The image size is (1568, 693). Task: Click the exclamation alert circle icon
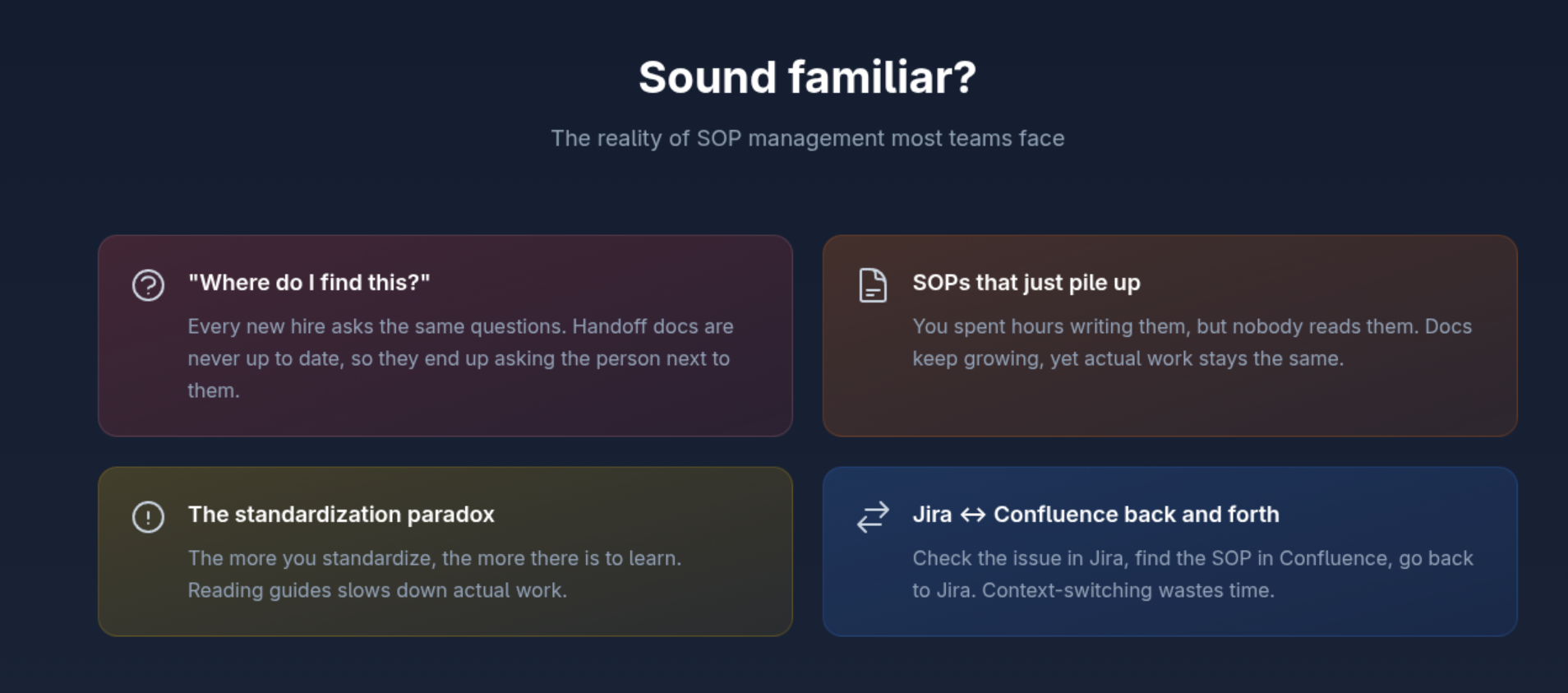149,517
